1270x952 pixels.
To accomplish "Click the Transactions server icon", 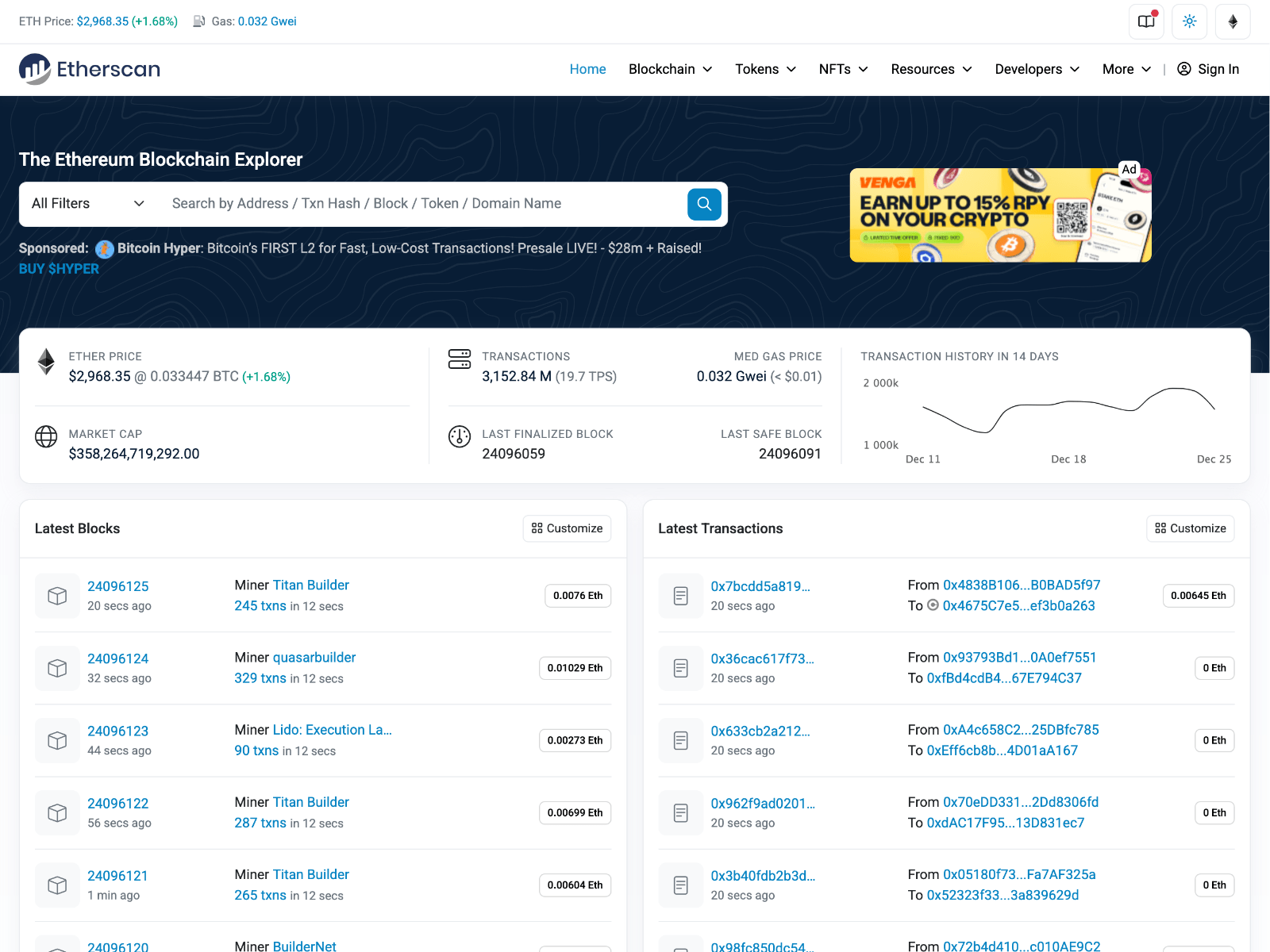I will (460, 359).
